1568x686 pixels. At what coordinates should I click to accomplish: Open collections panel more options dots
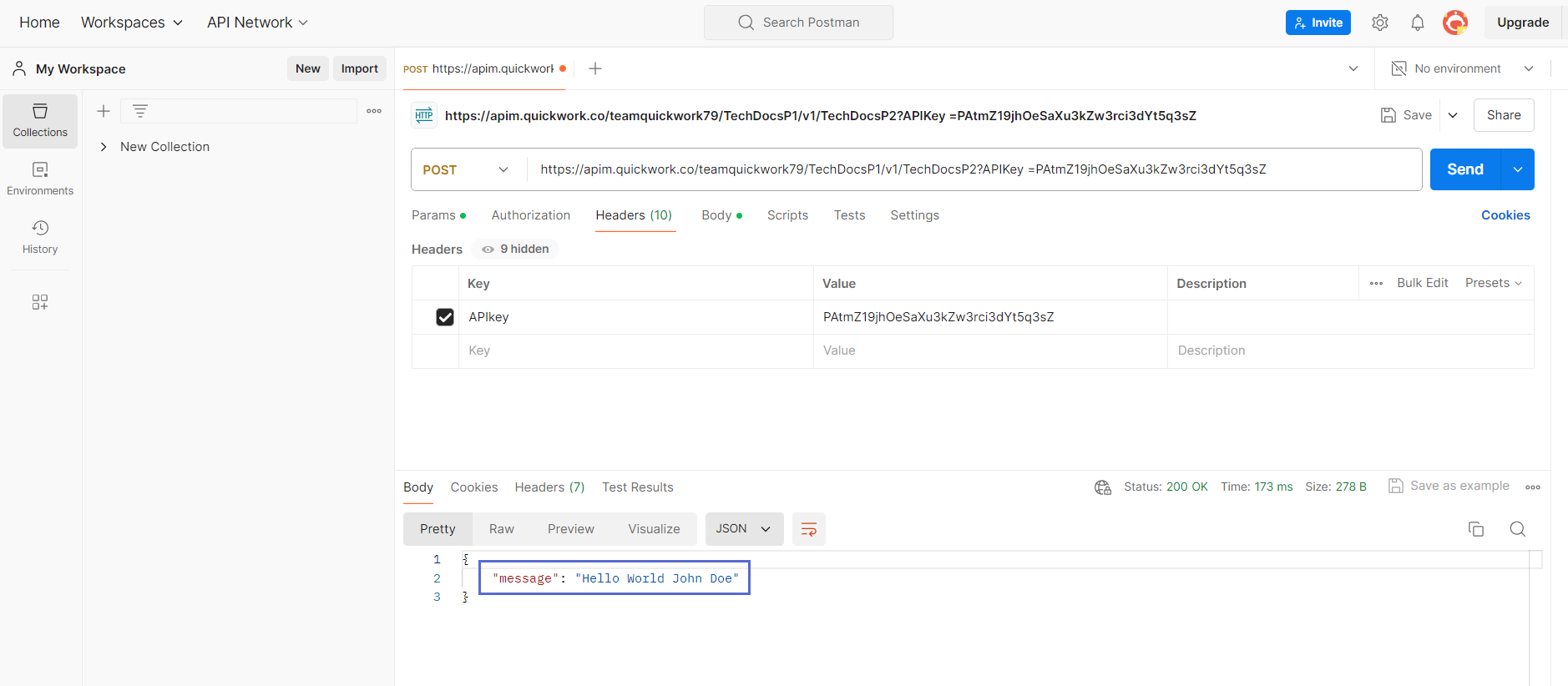(x=374, y=111)
